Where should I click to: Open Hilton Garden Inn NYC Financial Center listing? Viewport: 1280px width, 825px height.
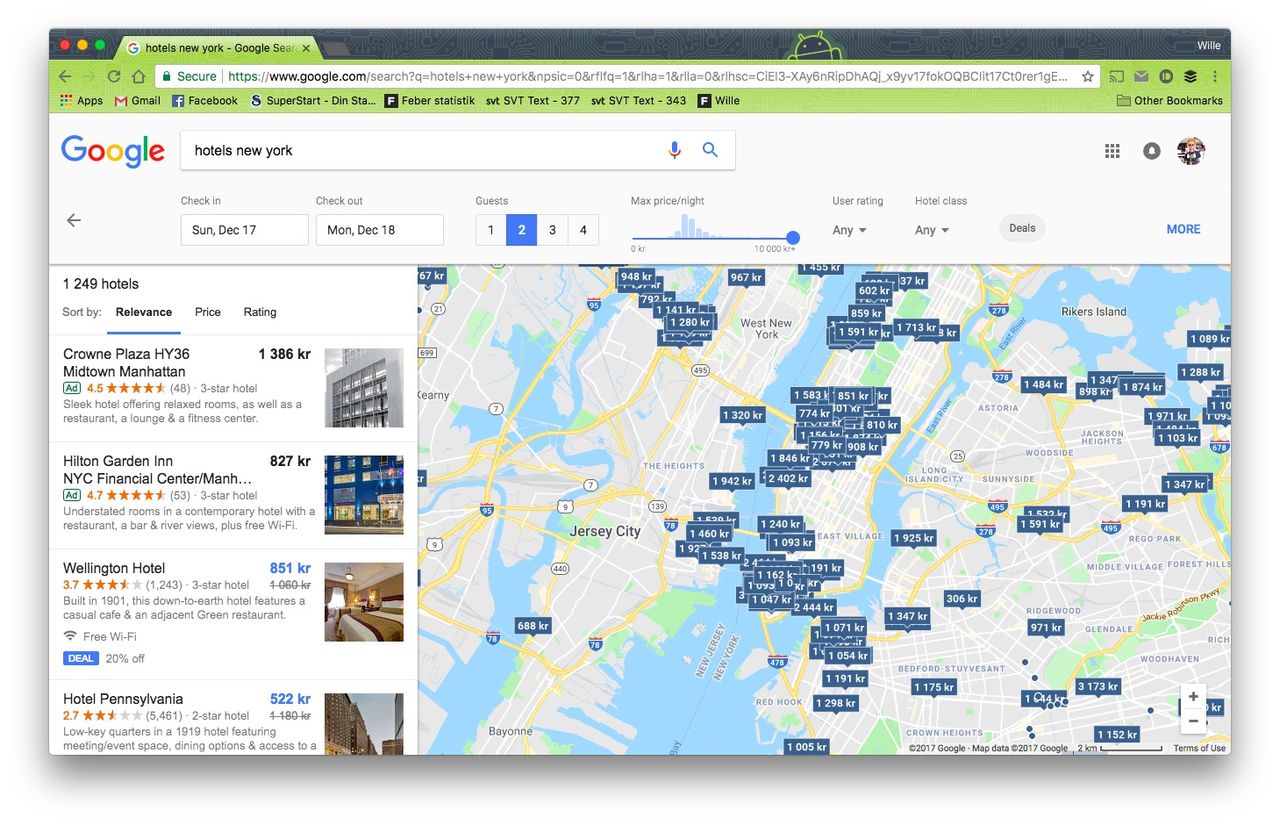(233, 495)
